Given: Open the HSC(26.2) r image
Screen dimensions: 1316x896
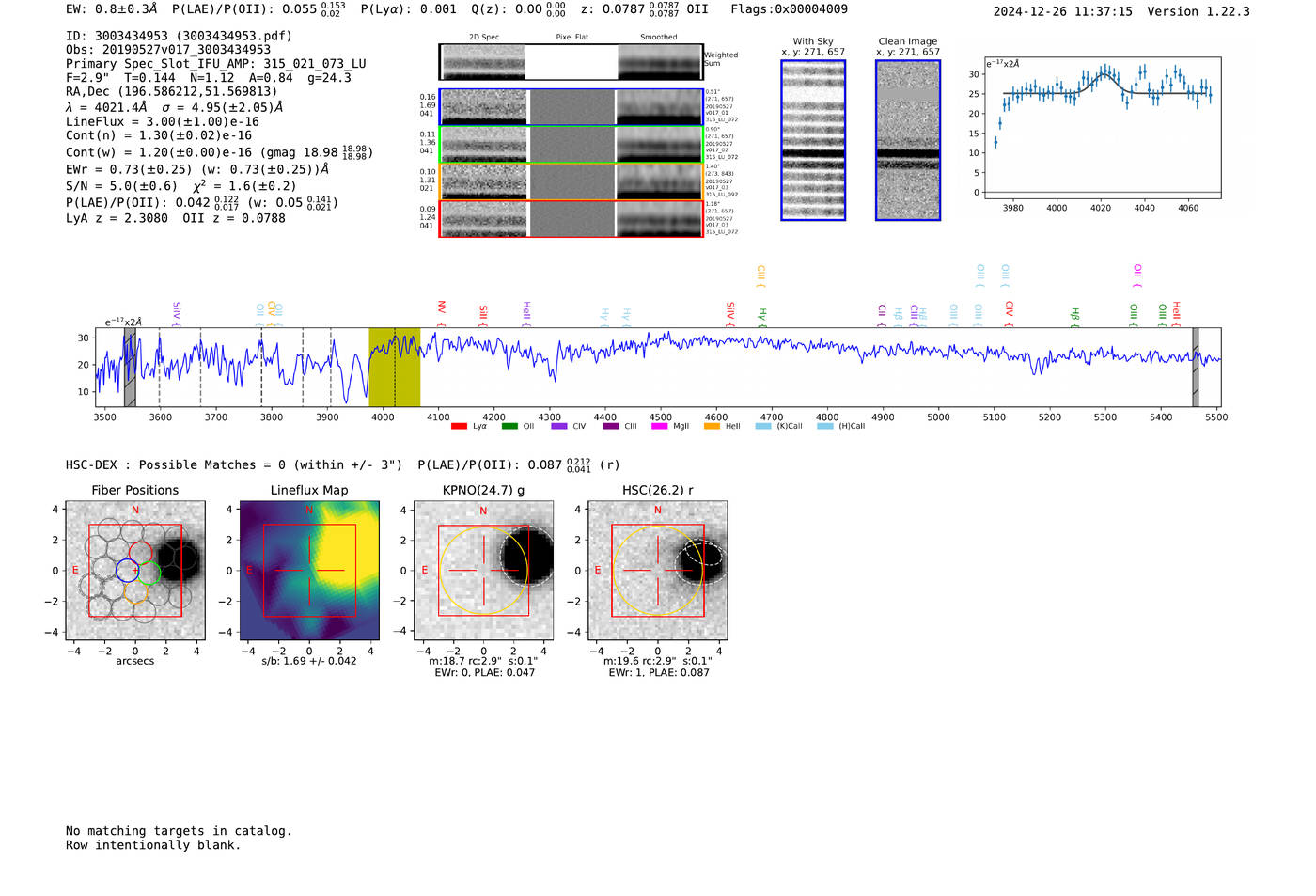Looking at the screenshot, I should point(658,571).
